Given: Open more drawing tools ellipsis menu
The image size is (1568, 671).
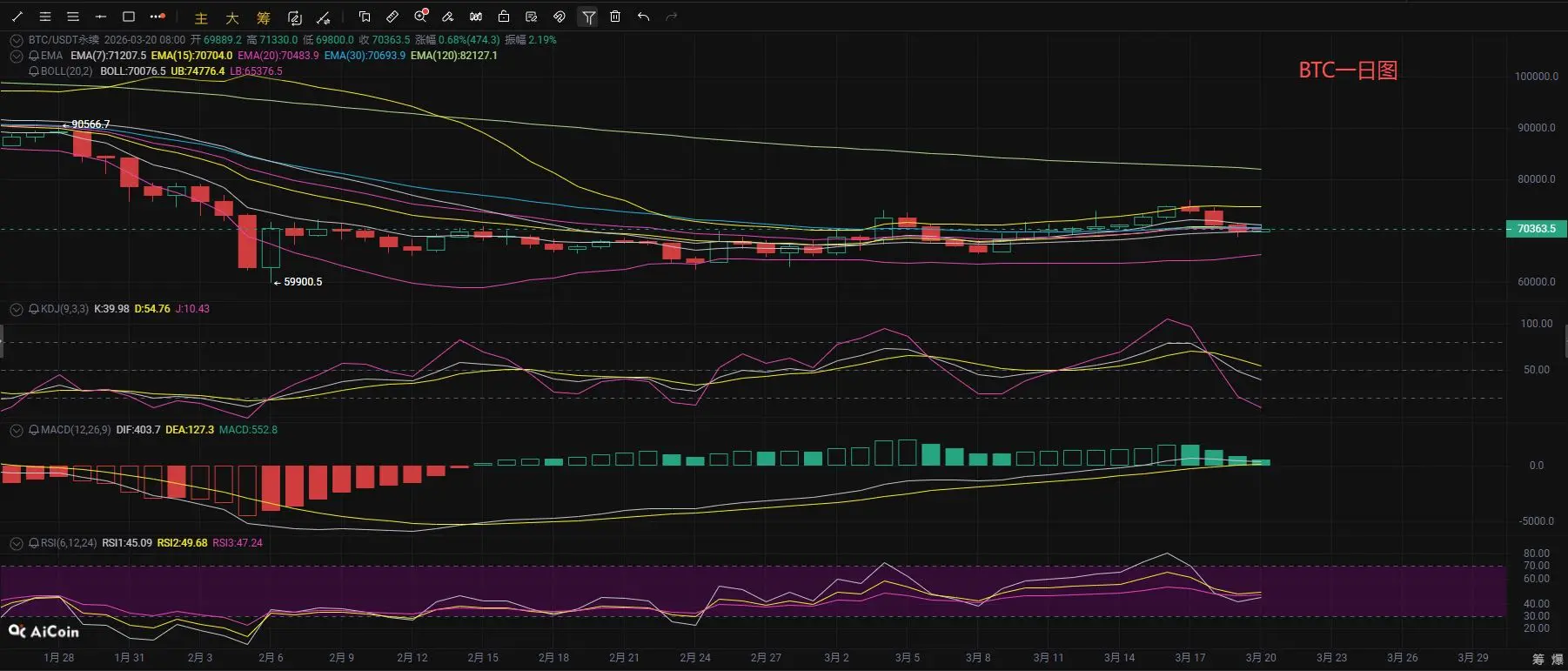Looking at the screenshot, I should (x=157, y=17).
